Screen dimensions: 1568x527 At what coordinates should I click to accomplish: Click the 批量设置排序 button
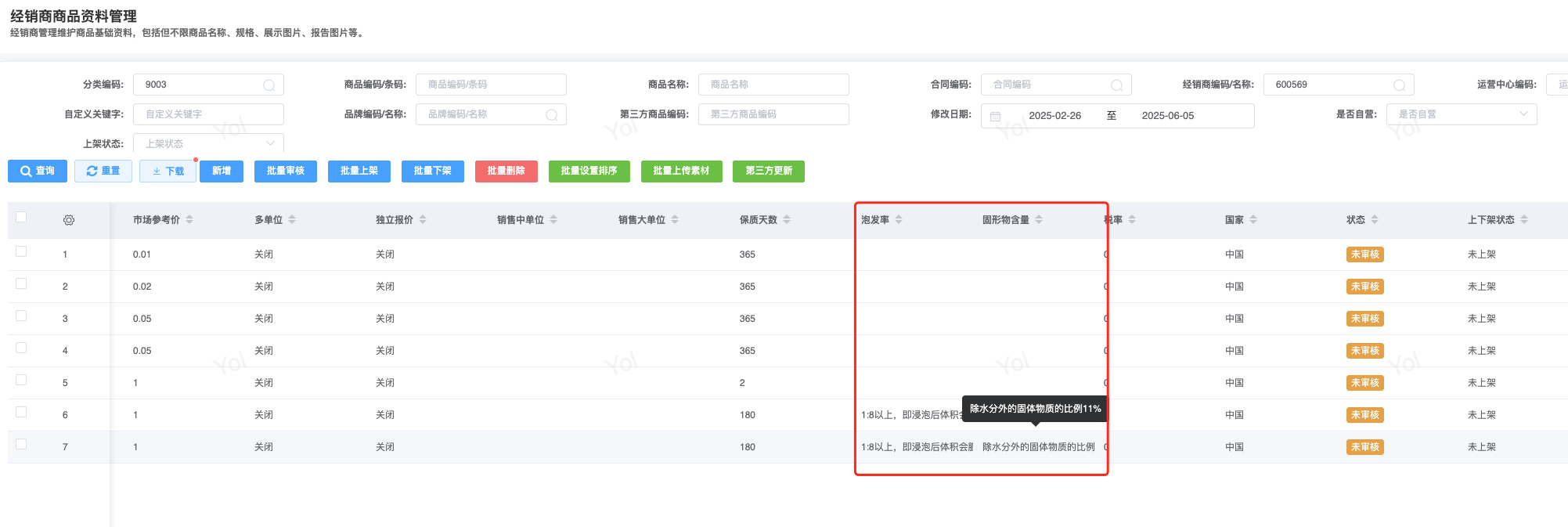tap(589, 171)
